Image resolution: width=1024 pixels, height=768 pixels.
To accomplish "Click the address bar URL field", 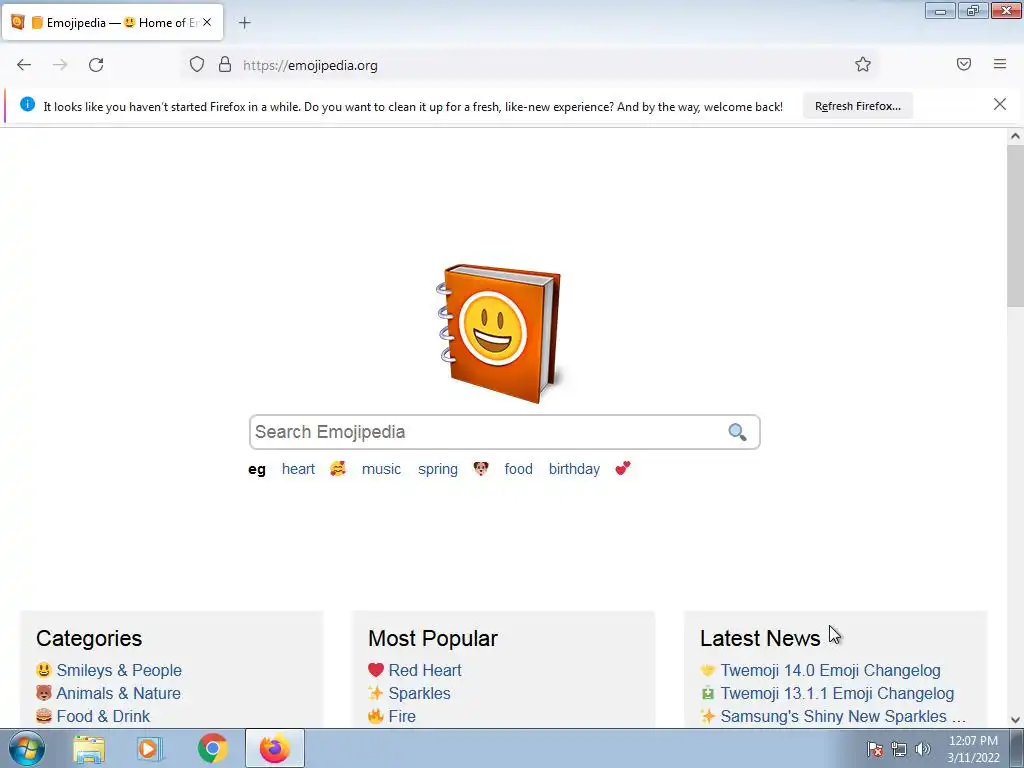I will pyautogui.click(x=529, y=65).
